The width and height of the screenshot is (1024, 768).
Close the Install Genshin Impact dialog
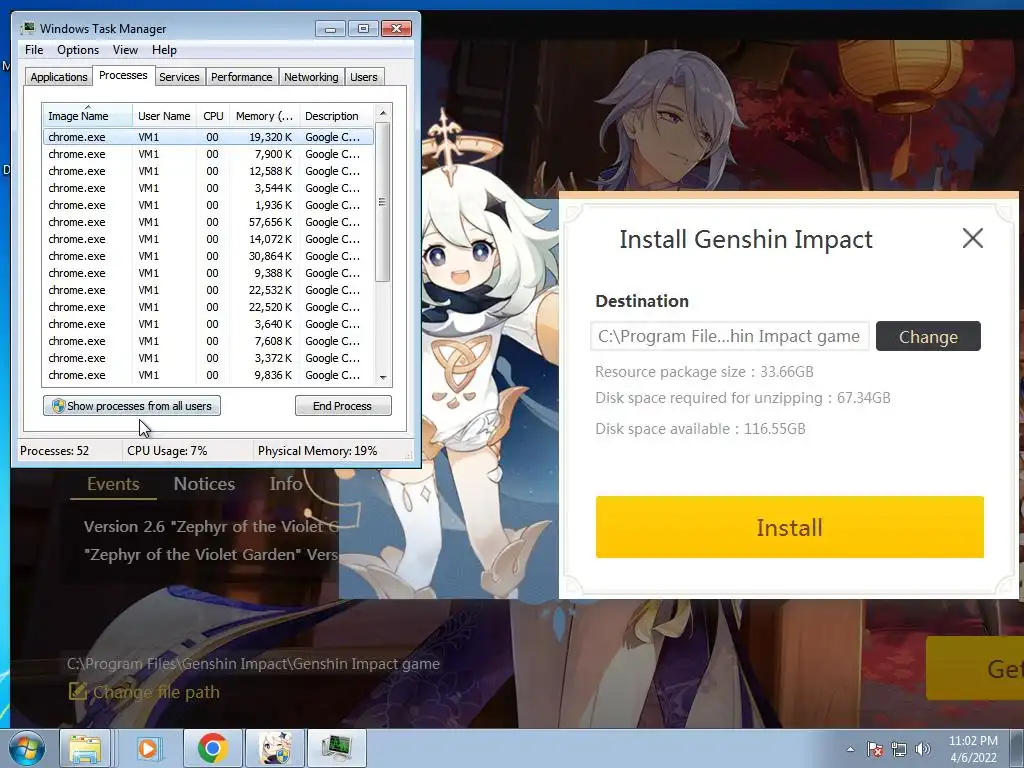pos(972,238)
